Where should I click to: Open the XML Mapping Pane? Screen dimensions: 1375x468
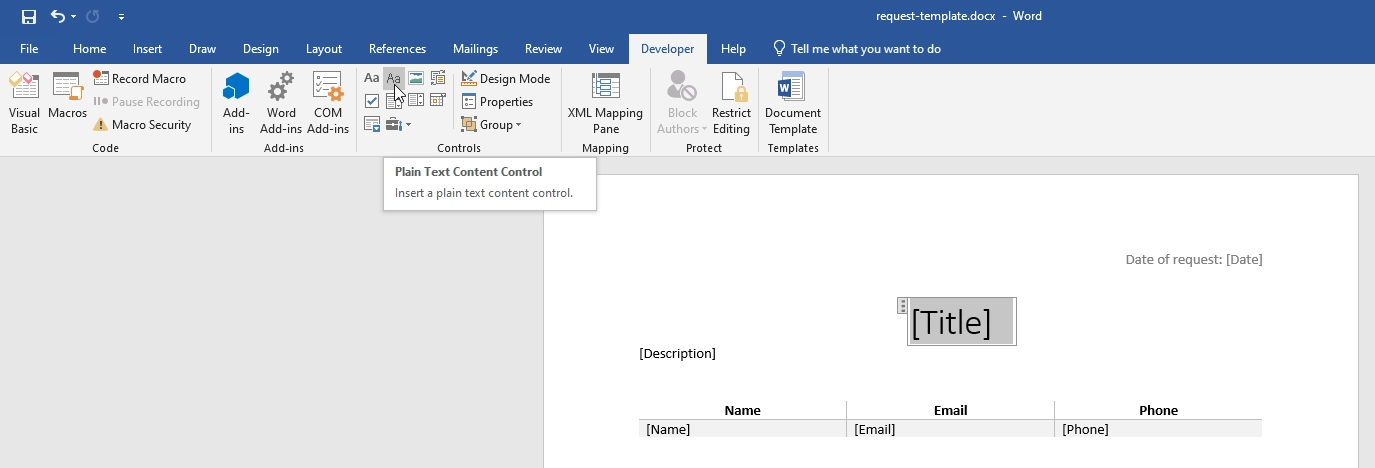pos(605,104)
